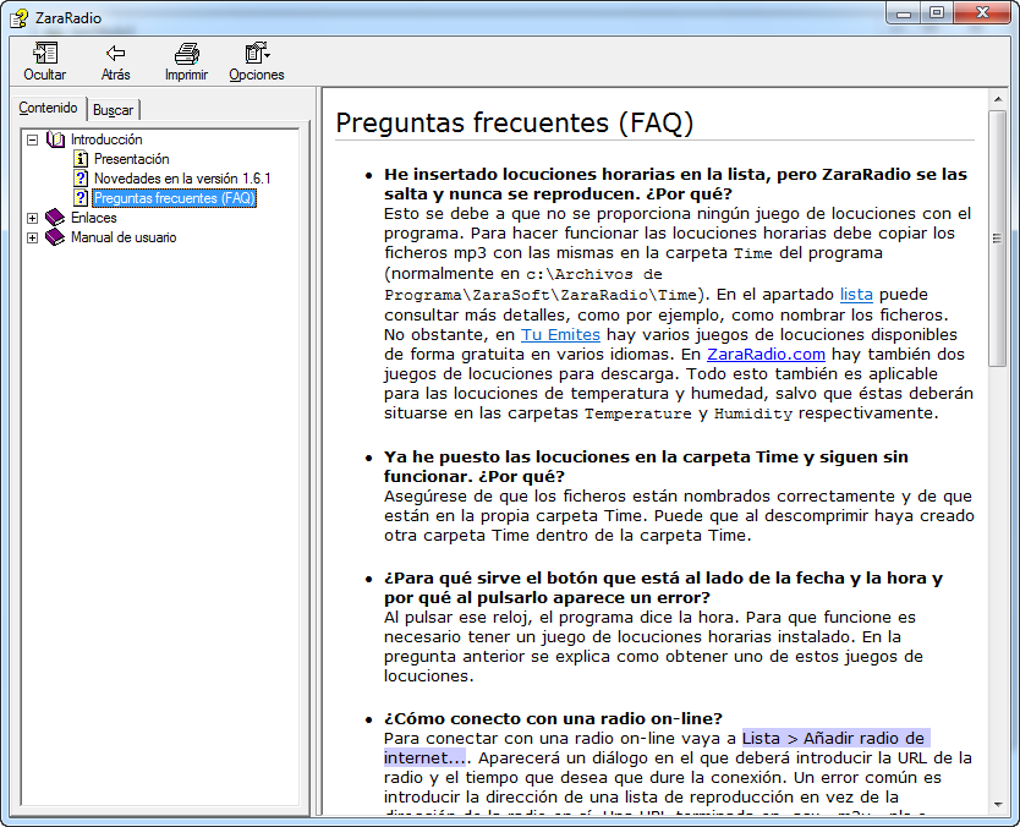Select the Manual de usuario label
The height and width of the screenshot is (827, 1020).
[x=124, y=237]
